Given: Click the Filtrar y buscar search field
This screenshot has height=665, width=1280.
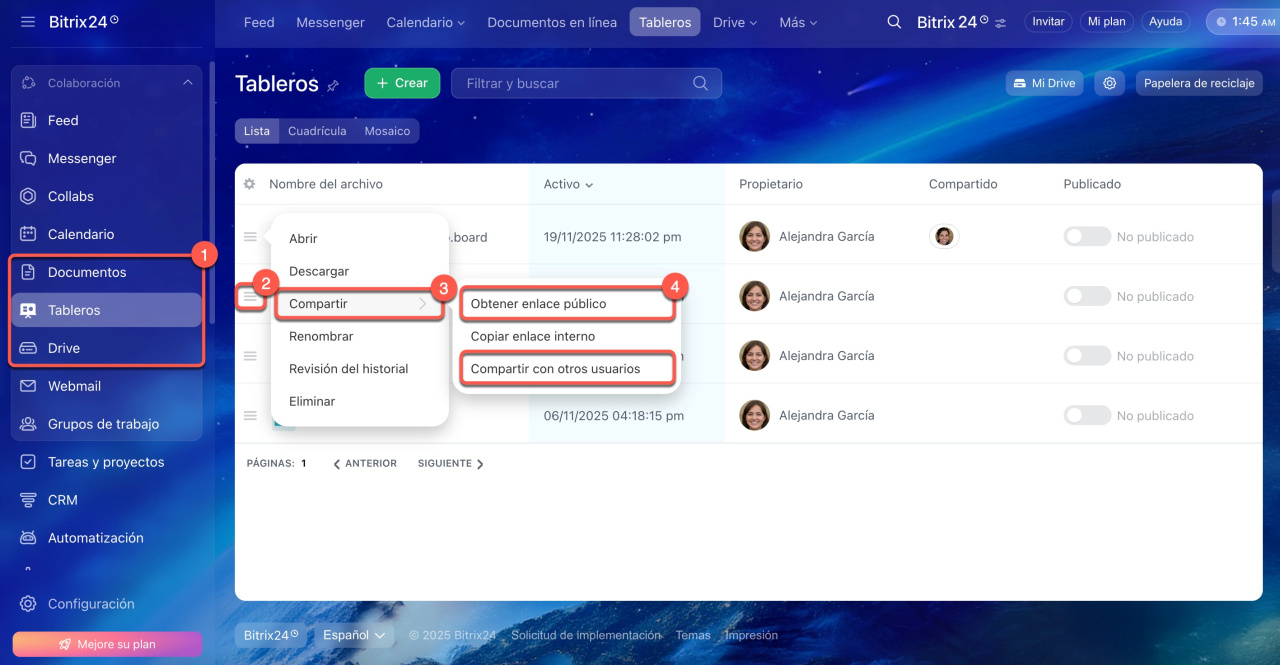Looking at the screenshot, I should [575, 83].
